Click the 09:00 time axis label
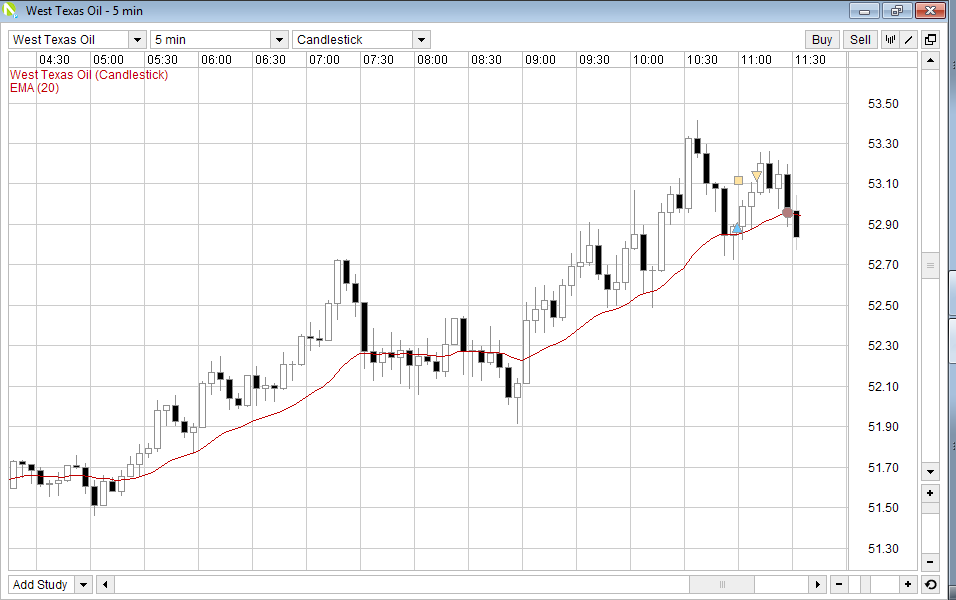Image resolution: width=956 pixels, height=600 pixels. [540, 60]
